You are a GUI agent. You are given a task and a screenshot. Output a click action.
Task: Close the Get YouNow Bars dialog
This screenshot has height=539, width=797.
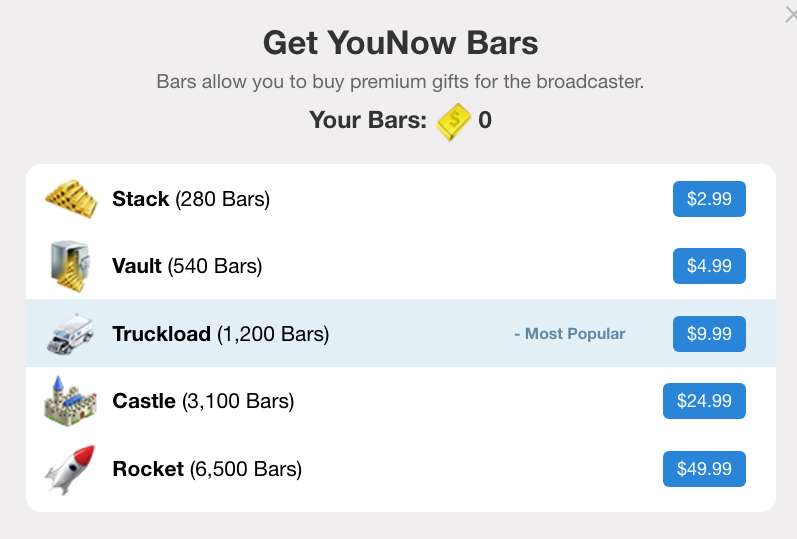coord(791,15)
